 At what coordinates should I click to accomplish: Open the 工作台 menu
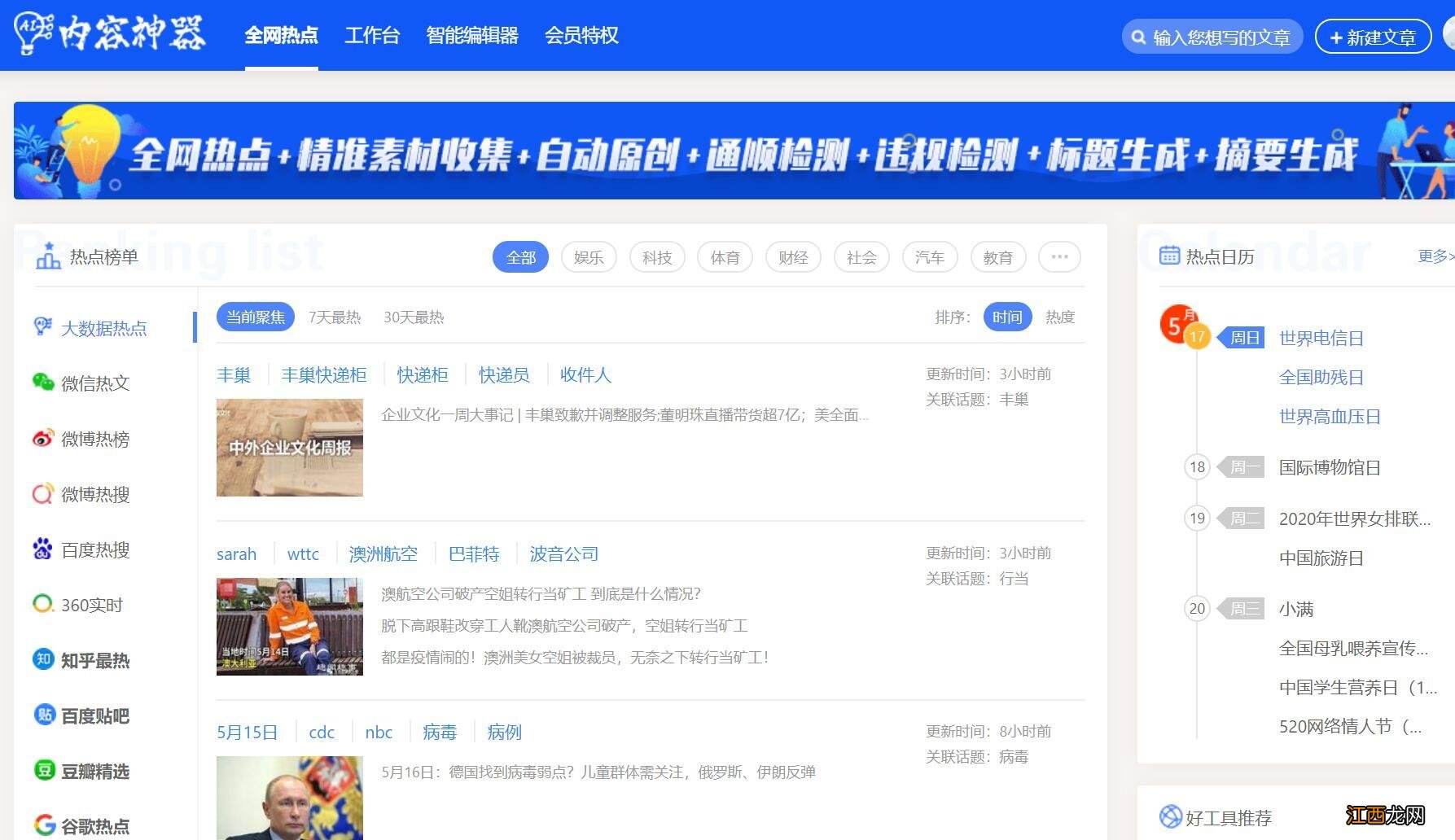pyautogui.click(x=372, y=35)
